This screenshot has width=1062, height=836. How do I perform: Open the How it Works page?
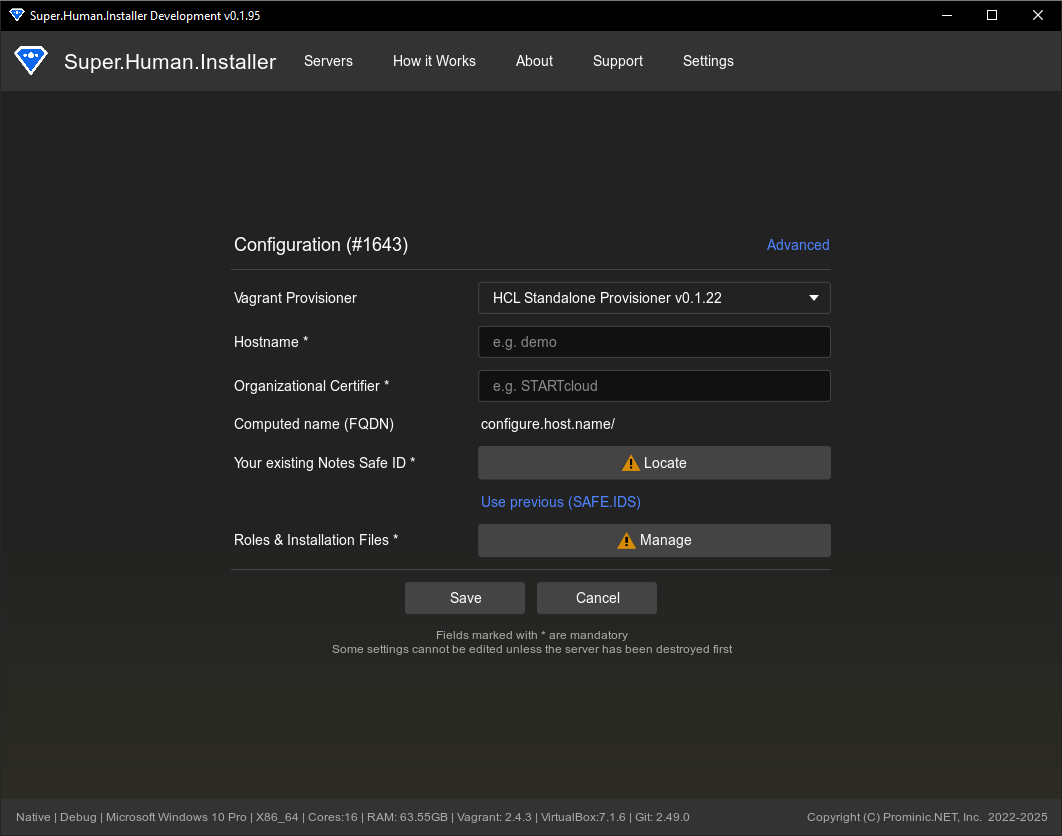[x=434, y=61]
